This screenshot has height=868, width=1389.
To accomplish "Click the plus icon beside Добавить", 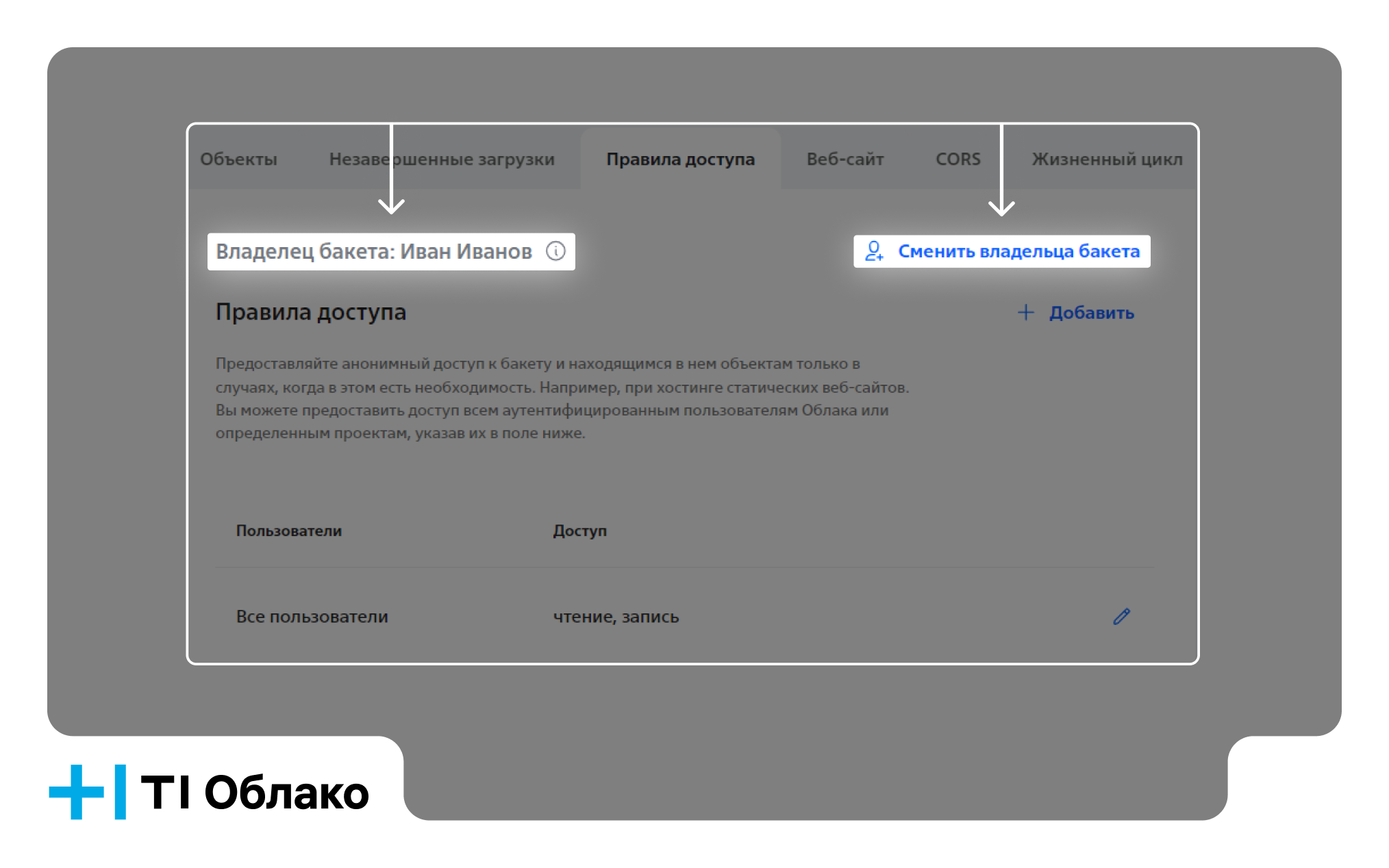I will coord(1025,312).
